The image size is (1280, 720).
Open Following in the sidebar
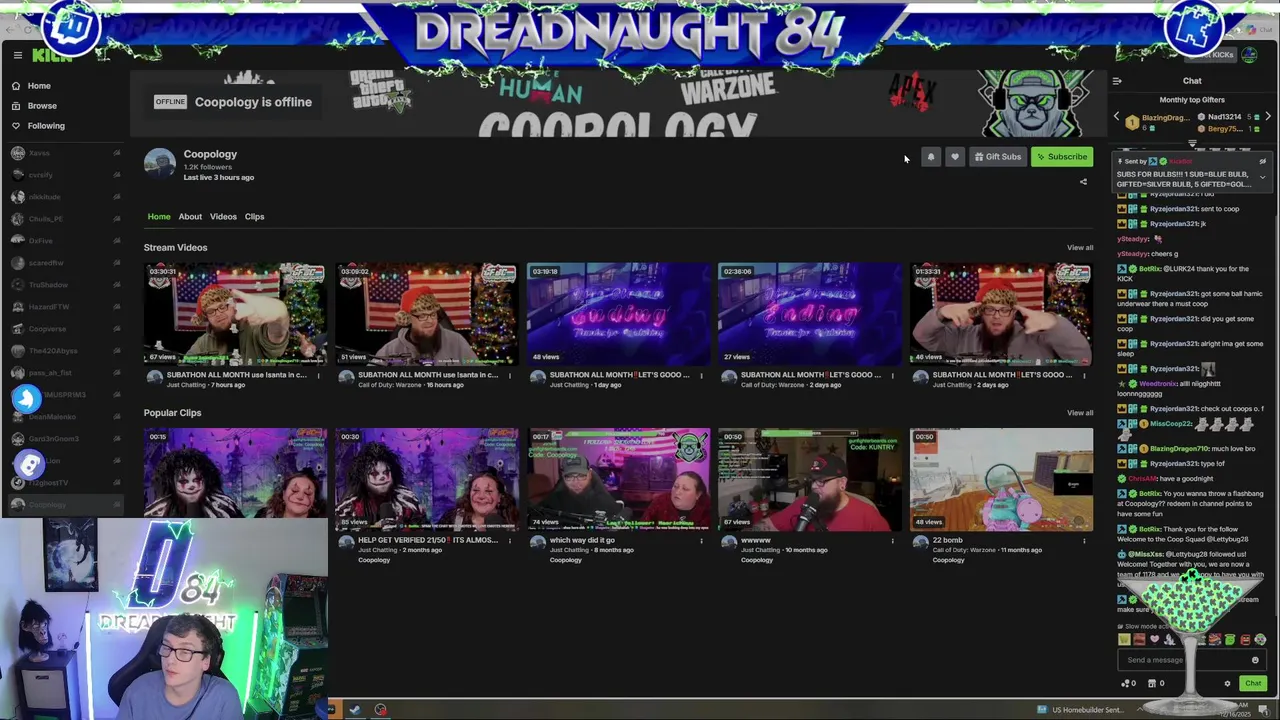click(46, 126)
